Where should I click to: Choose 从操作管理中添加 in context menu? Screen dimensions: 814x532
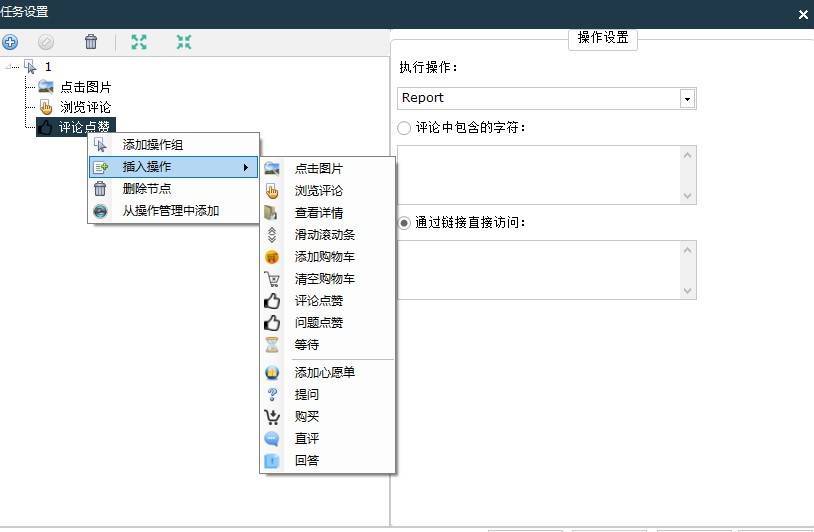coord(173,211)
